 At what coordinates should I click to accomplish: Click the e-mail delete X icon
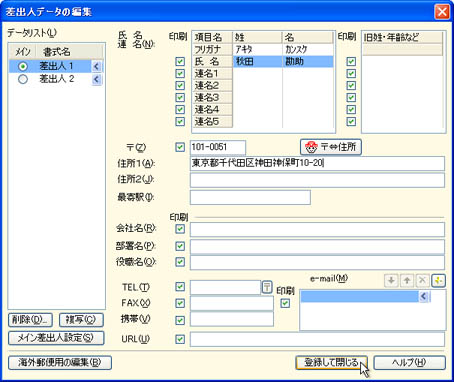tap(422, 281)
